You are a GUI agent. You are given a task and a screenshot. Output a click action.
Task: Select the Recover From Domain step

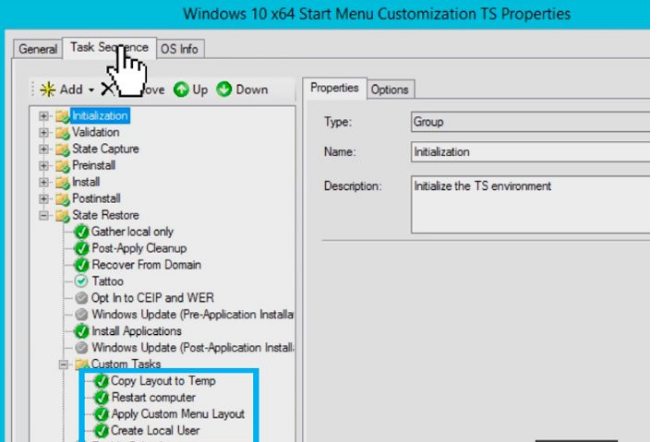point(146,265)
